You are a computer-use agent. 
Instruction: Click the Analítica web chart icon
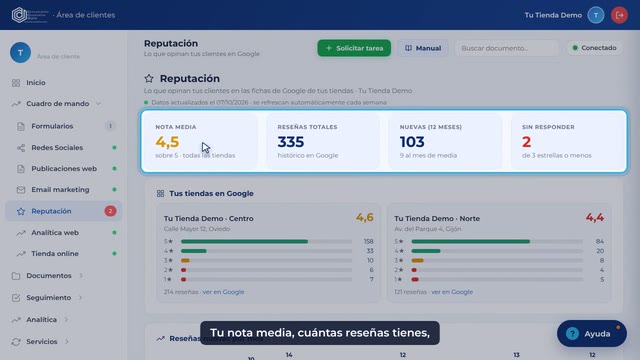click(21, 233)
